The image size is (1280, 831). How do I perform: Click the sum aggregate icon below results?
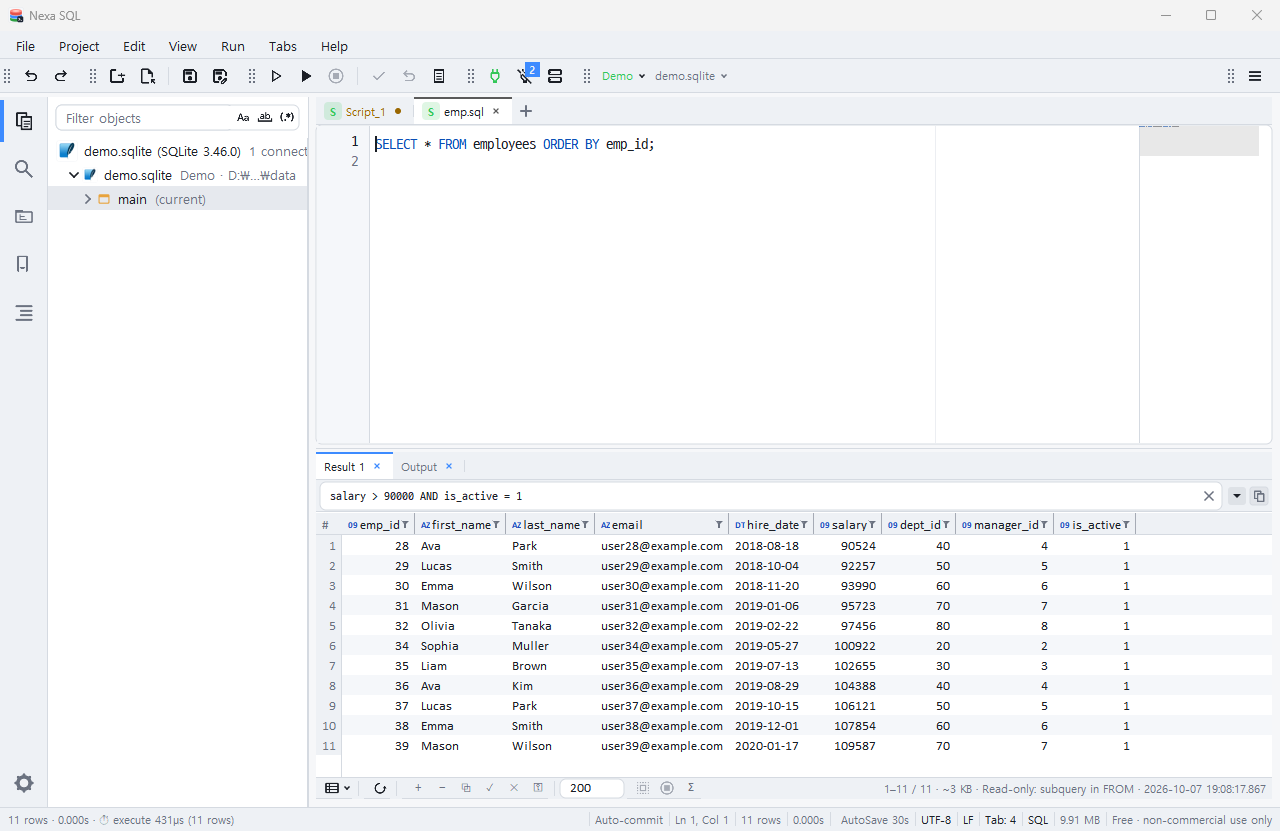click(691, 788)
